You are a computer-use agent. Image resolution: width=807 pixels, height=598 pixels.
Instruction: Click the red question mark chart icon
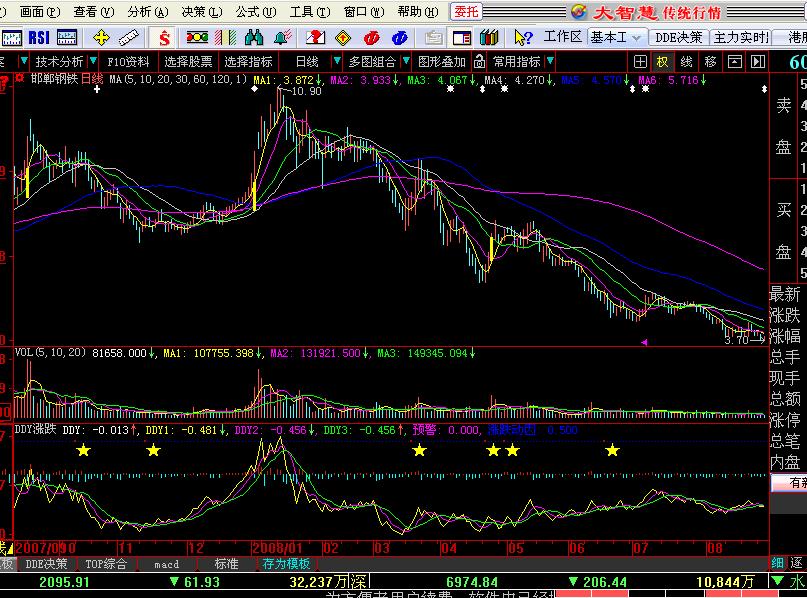click(315, 38)
